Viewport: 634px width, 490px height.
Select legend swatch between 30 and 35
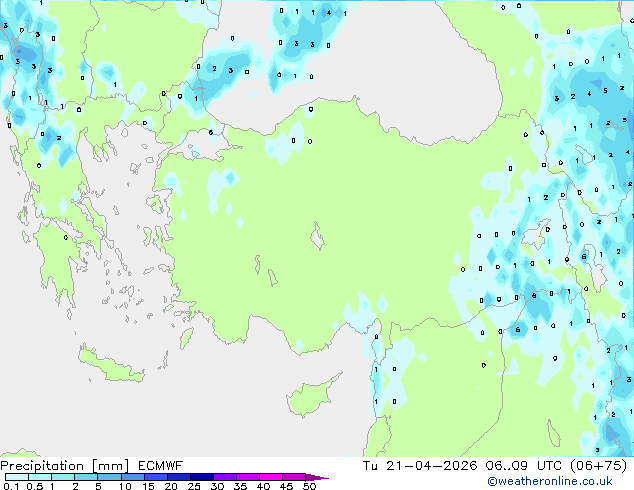(x=225, y=477)
